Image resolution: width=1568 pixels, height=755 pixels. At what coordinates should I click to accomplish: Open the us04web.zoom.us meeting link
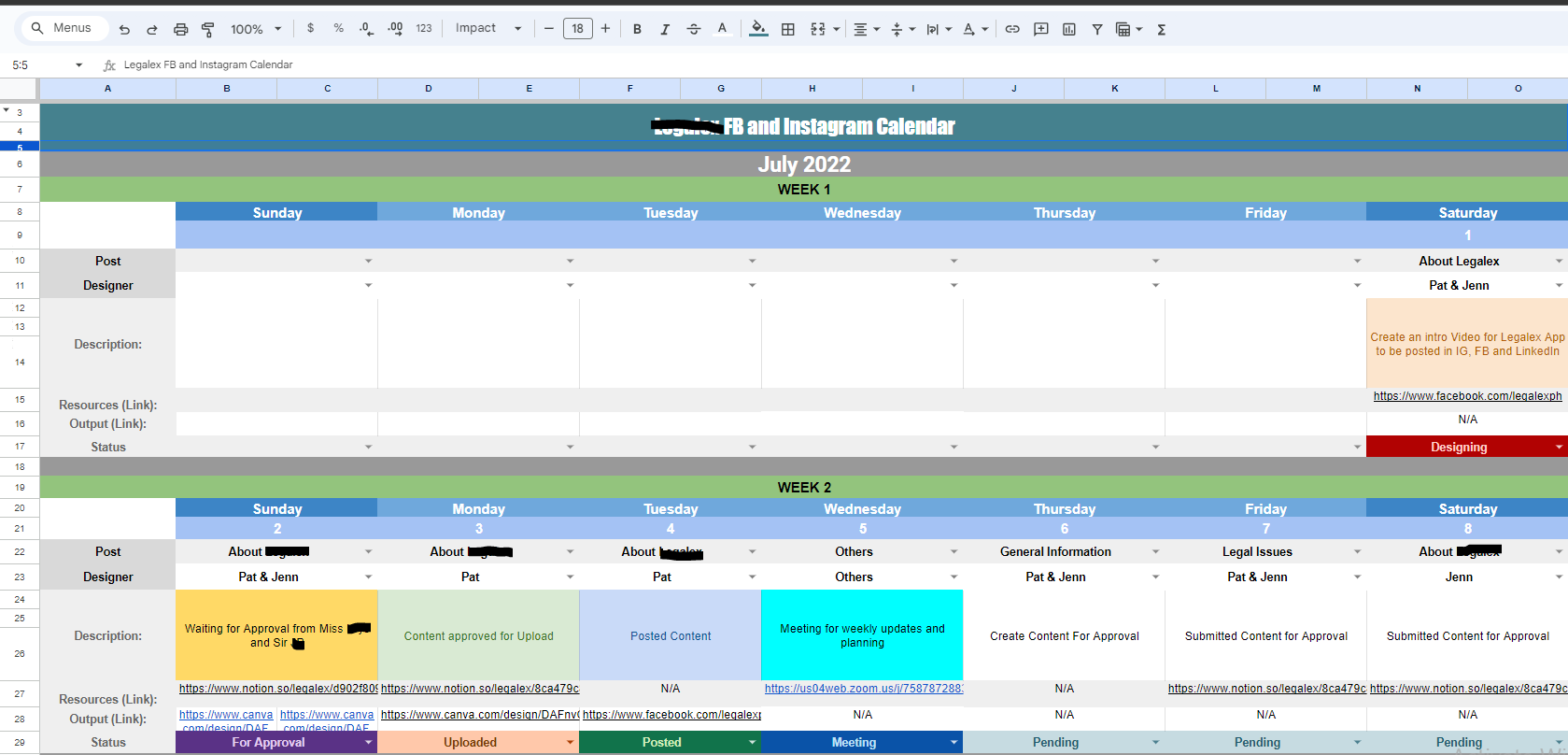point(864,689)
